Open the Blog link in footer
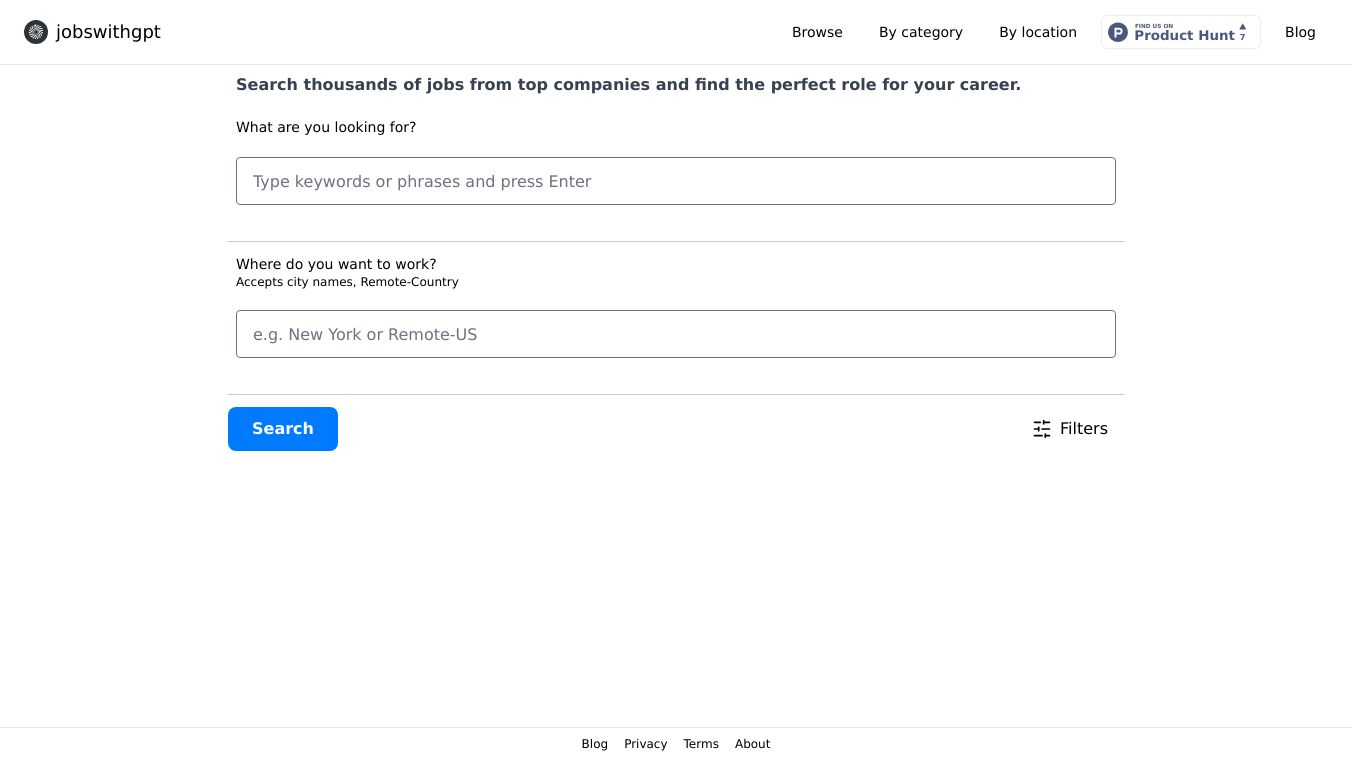The height and width of the screenshot is (760, 1352). click(x=594, y=744)
